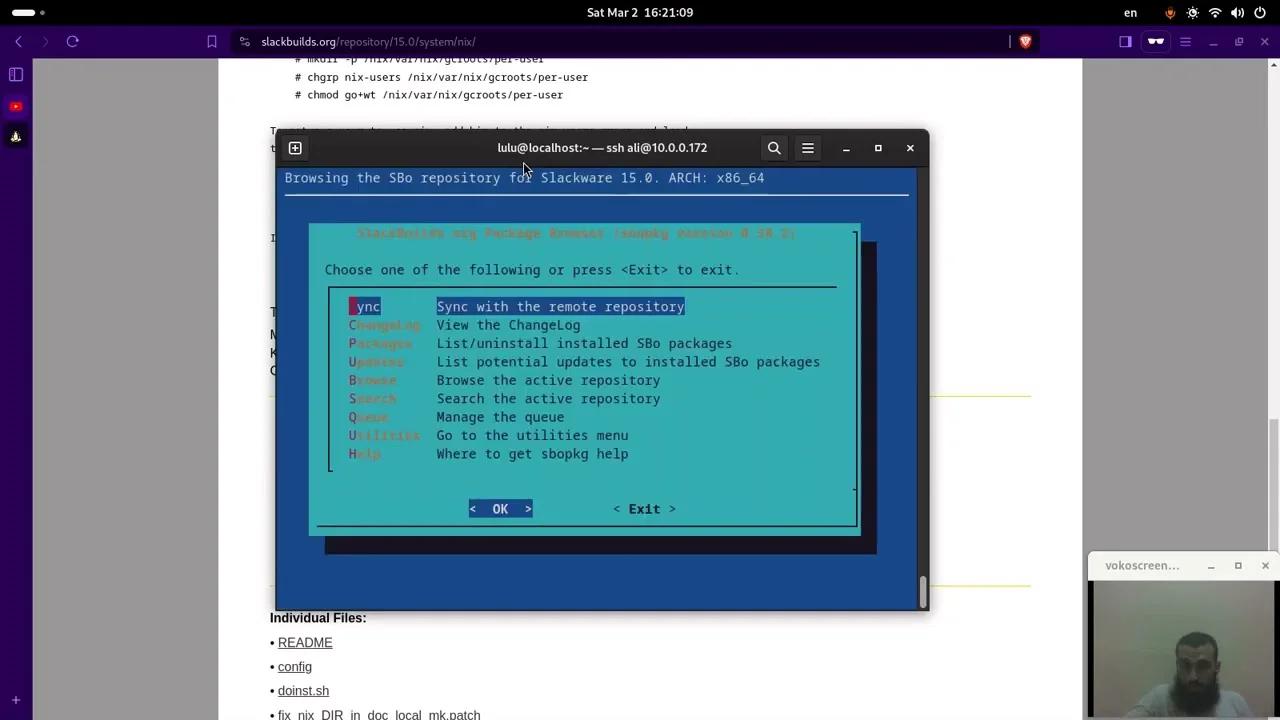Image resolution: width=1280 pixels, height=720 pixels.
Task: Open the README file link
Action: [x=305, y=642]
